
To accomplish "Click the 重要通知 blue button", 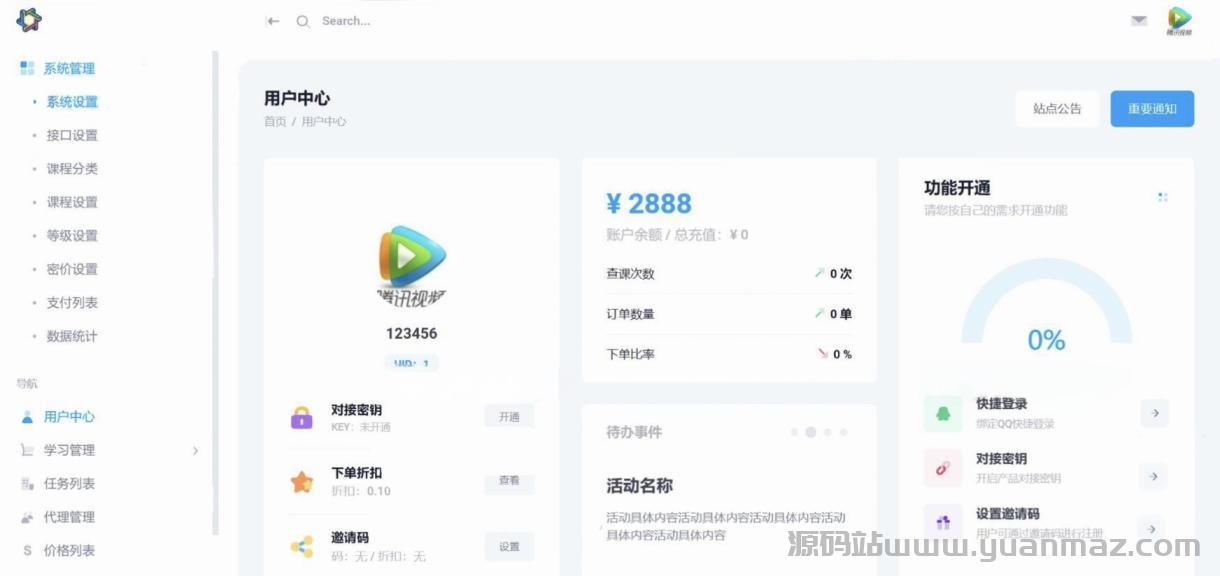I will (x=1152, y=109).
